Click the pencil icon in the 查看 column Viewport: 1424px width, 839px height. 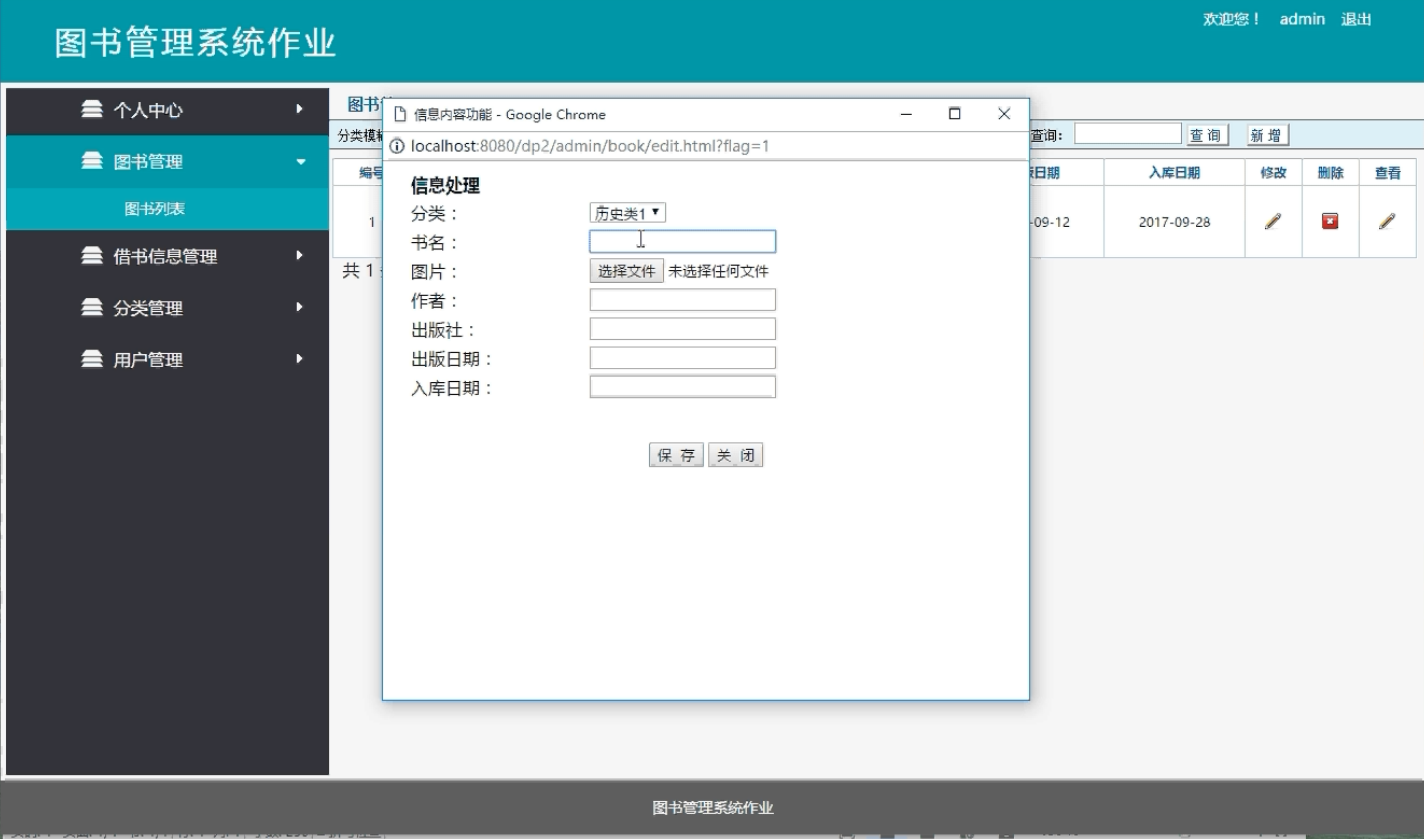click(1387, 222)
